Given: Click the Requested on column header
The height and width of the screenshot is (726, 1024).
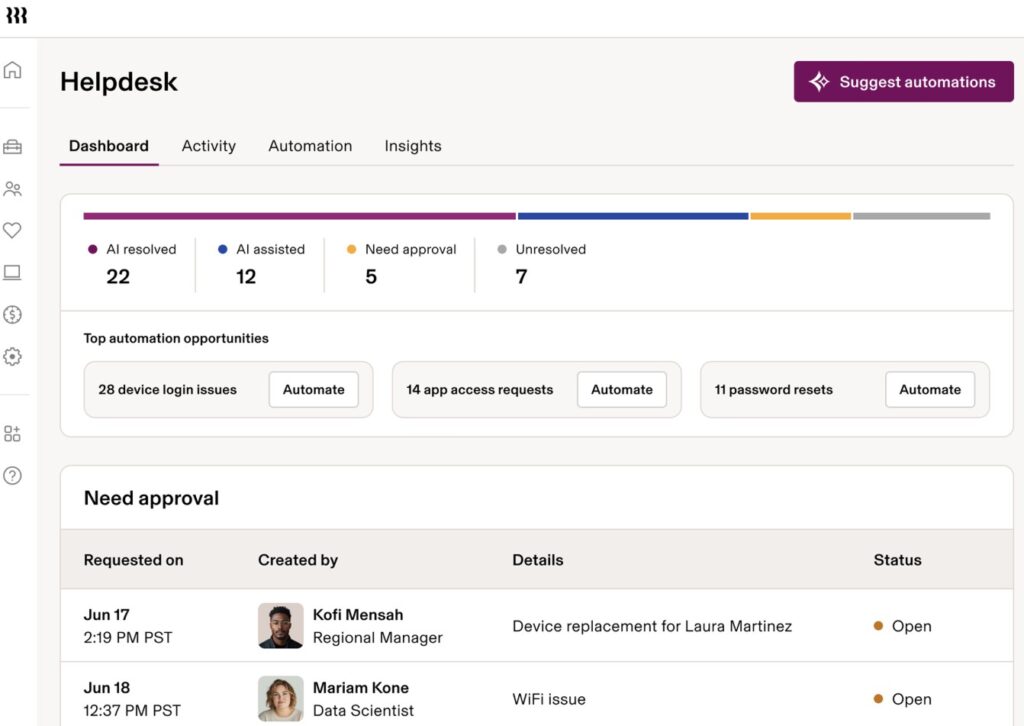Looking at the screenshot, I should point(133,560).
